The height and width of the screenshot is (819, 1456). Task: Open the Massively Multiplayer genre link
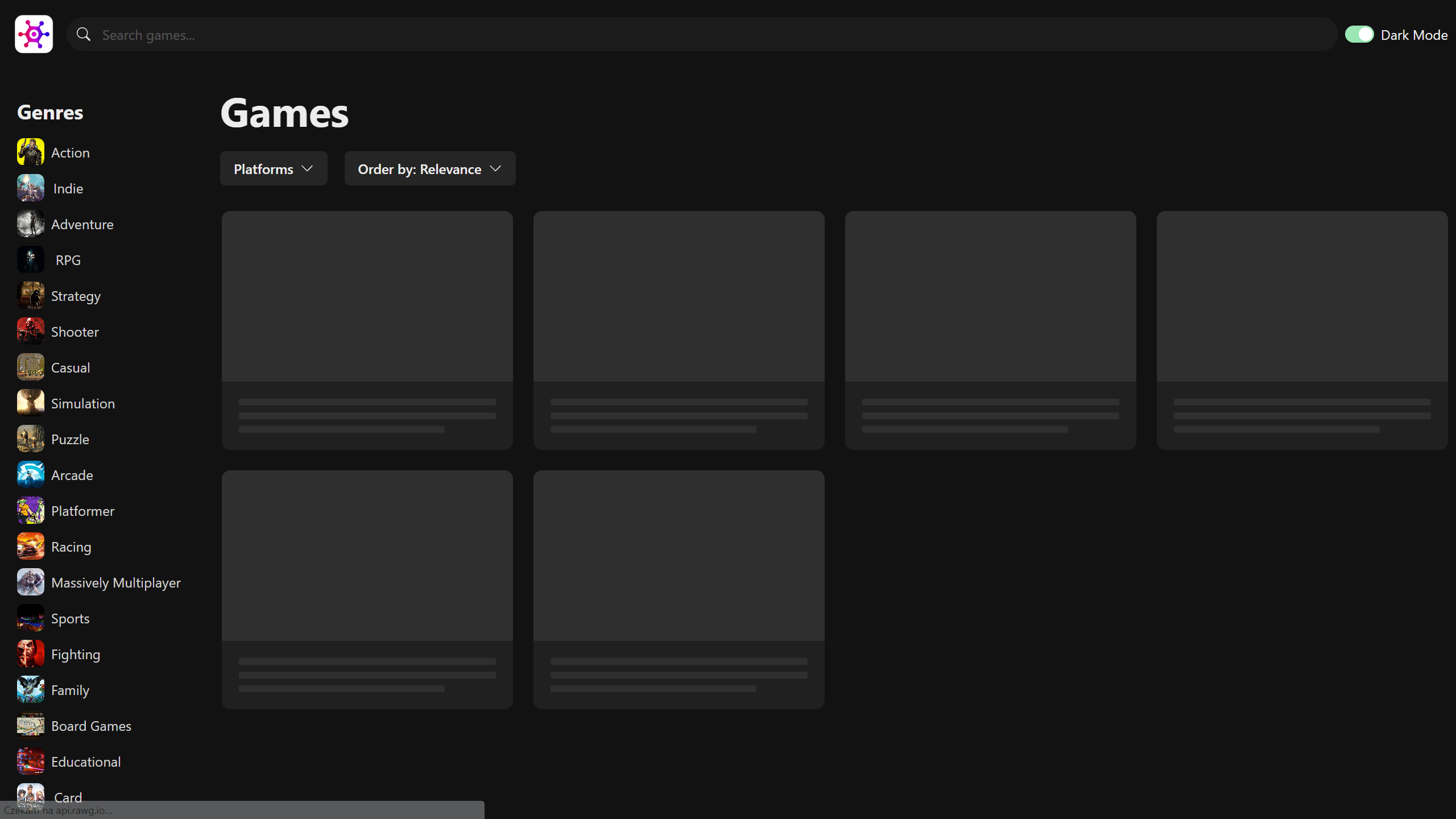(x=116, y=582)
